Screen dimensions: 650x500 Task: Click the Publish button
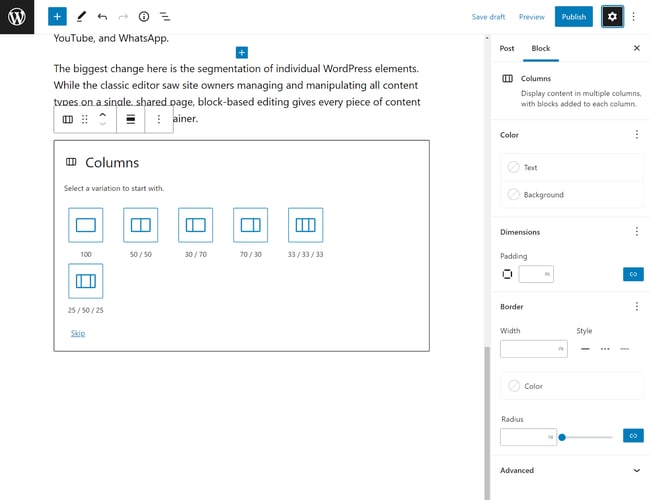pyautogui.click(x=574, y=17)
